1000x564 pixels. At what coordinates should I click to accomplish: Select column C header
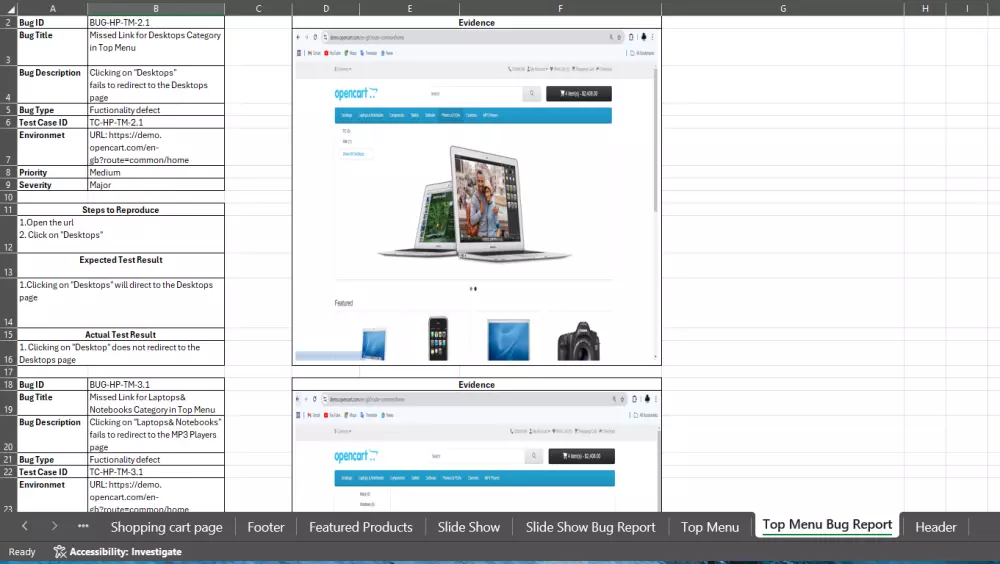(x=258, y=9)
